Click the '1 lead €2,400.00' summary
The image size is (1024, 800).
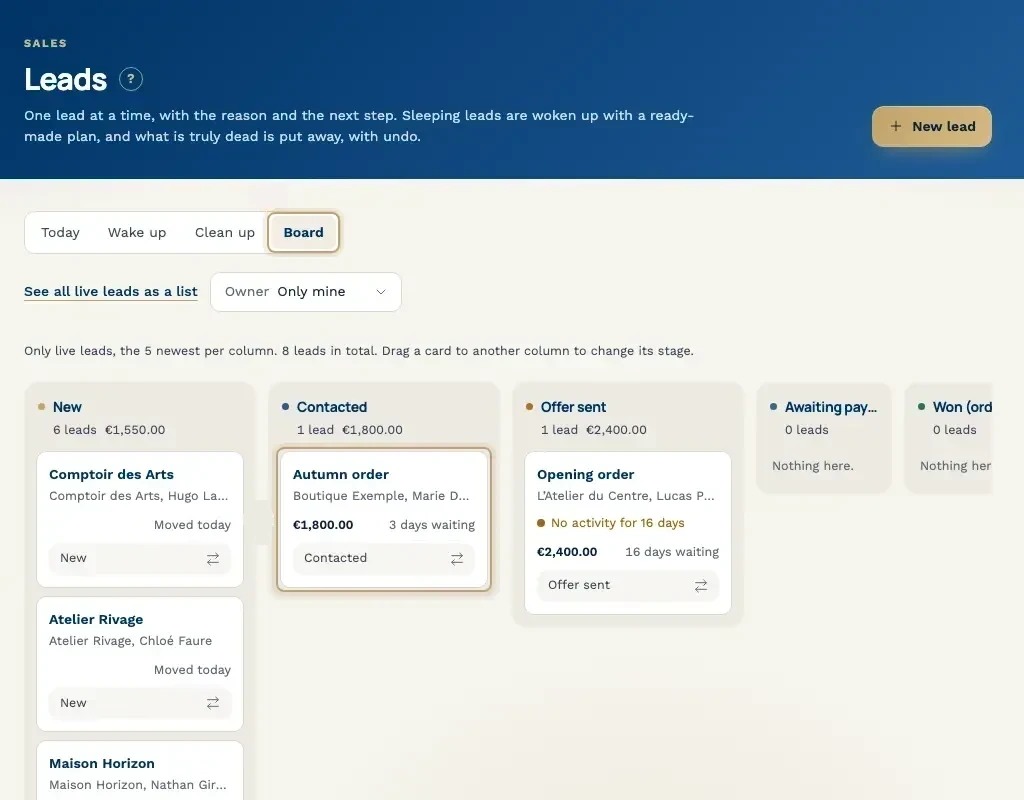click(594, 430)
